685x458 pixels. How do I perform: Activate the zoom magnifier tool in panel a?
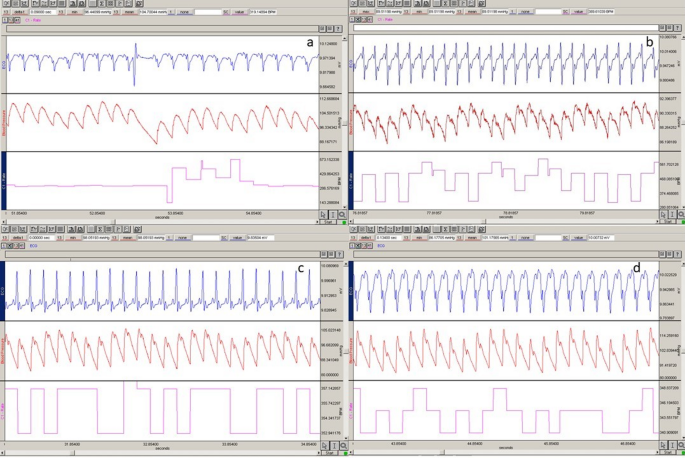pos(342,215)
